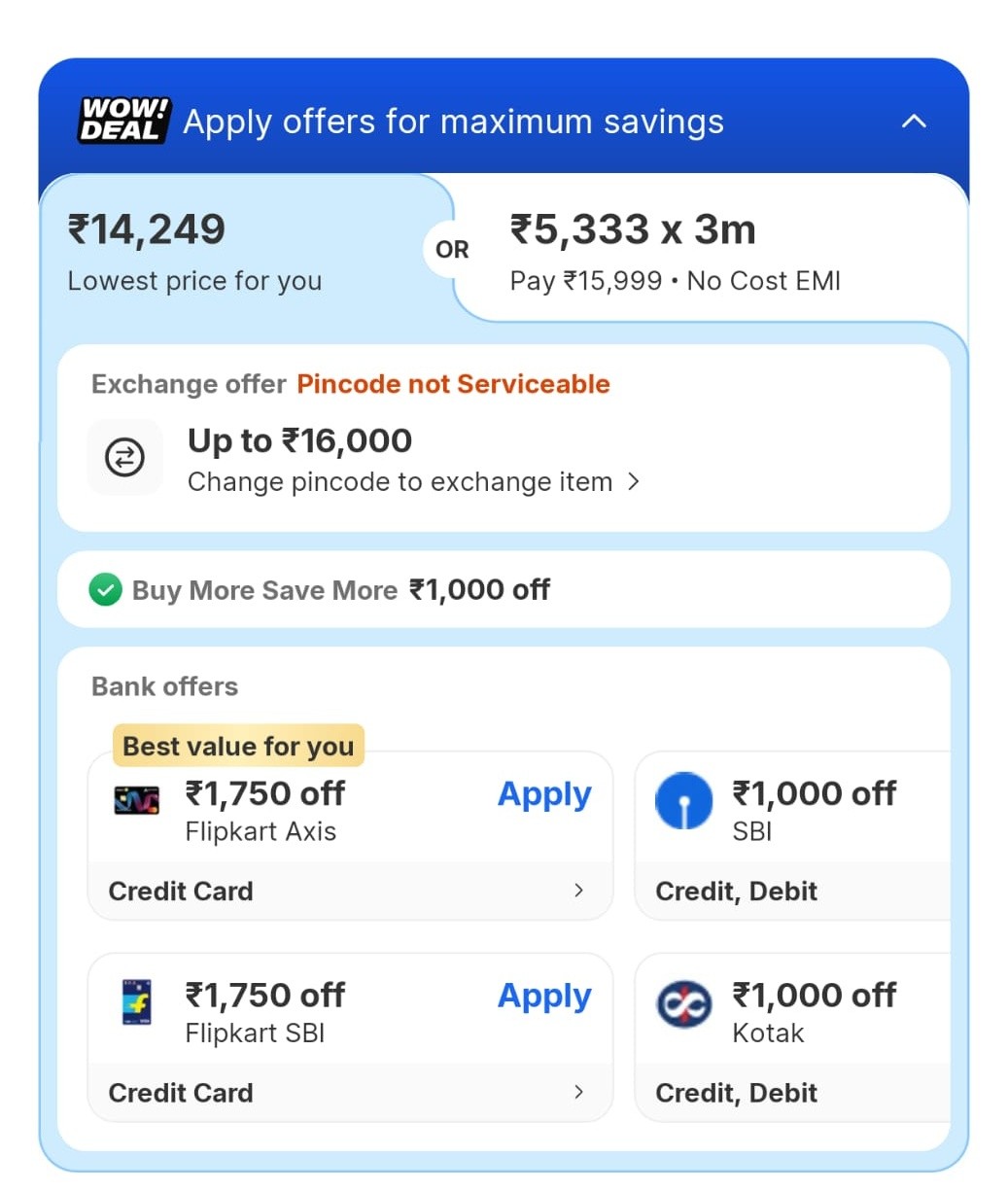This screenshot has height=1191, width=1008.
Task: Apply the Flipkart Axis ₹1,750 offer
Action: coord(544,794)
